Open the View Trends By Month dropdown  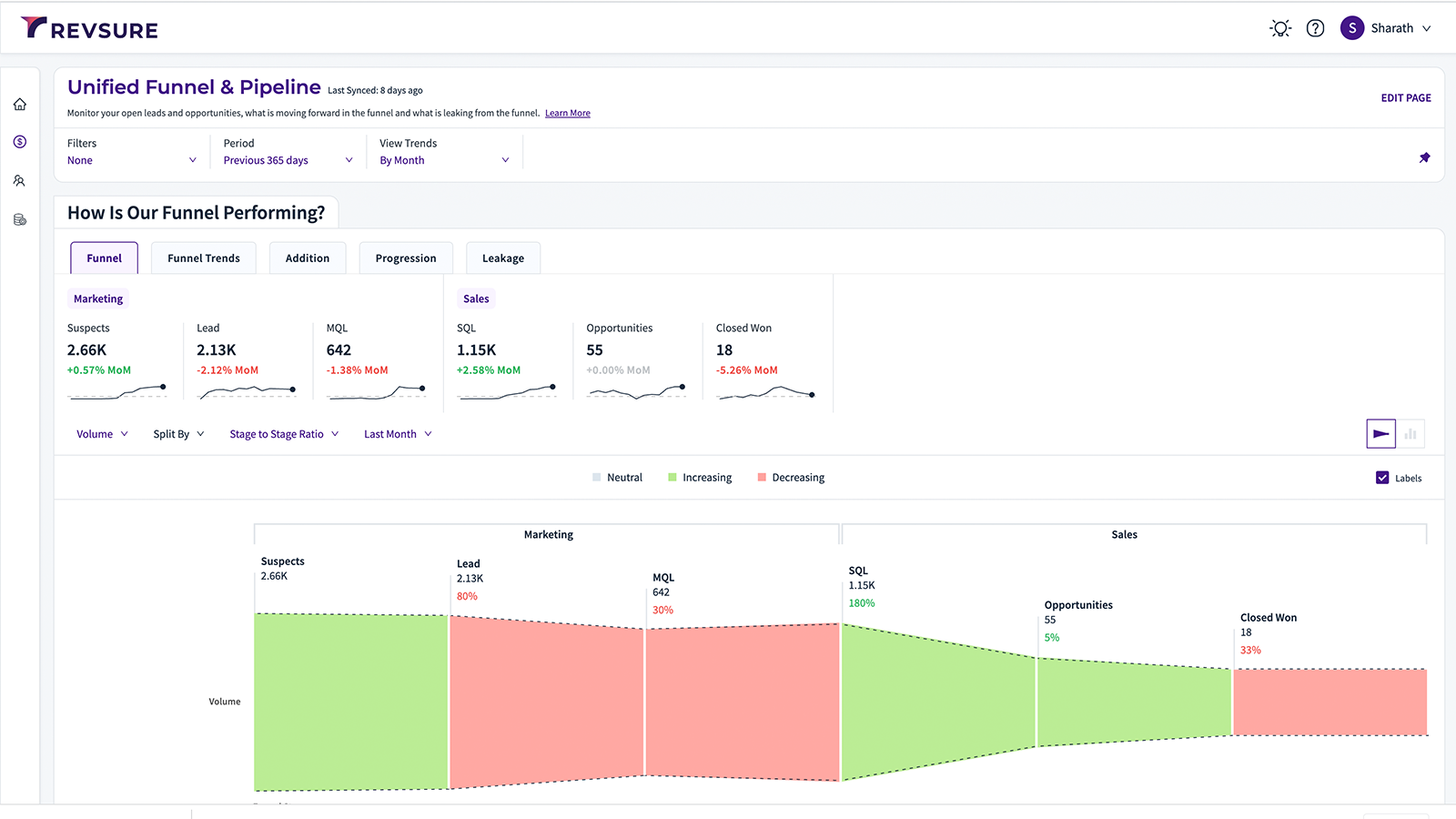pos(444,160)
